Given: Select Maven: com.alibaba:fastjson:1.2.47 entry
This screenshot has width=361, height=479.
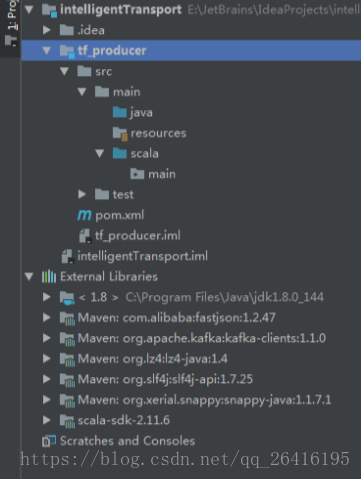Looking at the screenshot, I should 176,318.
